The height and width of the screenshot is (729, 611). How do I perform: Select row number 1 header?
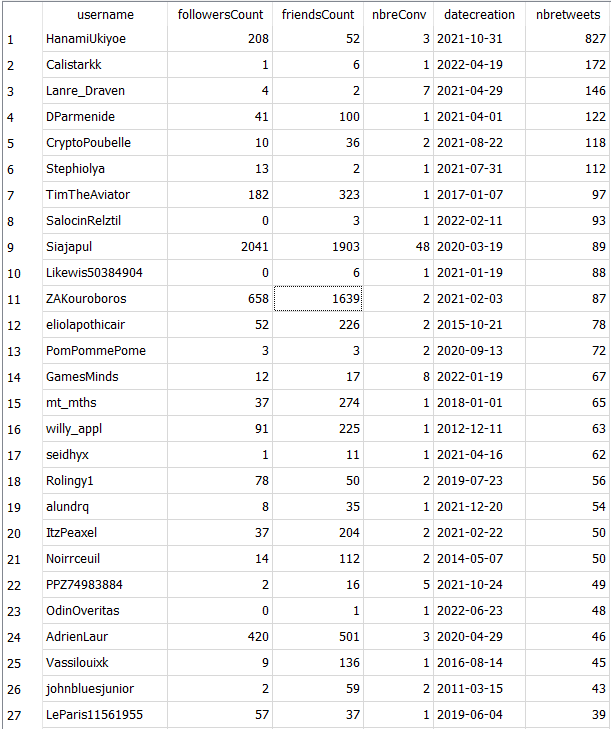tap(11, 39)
